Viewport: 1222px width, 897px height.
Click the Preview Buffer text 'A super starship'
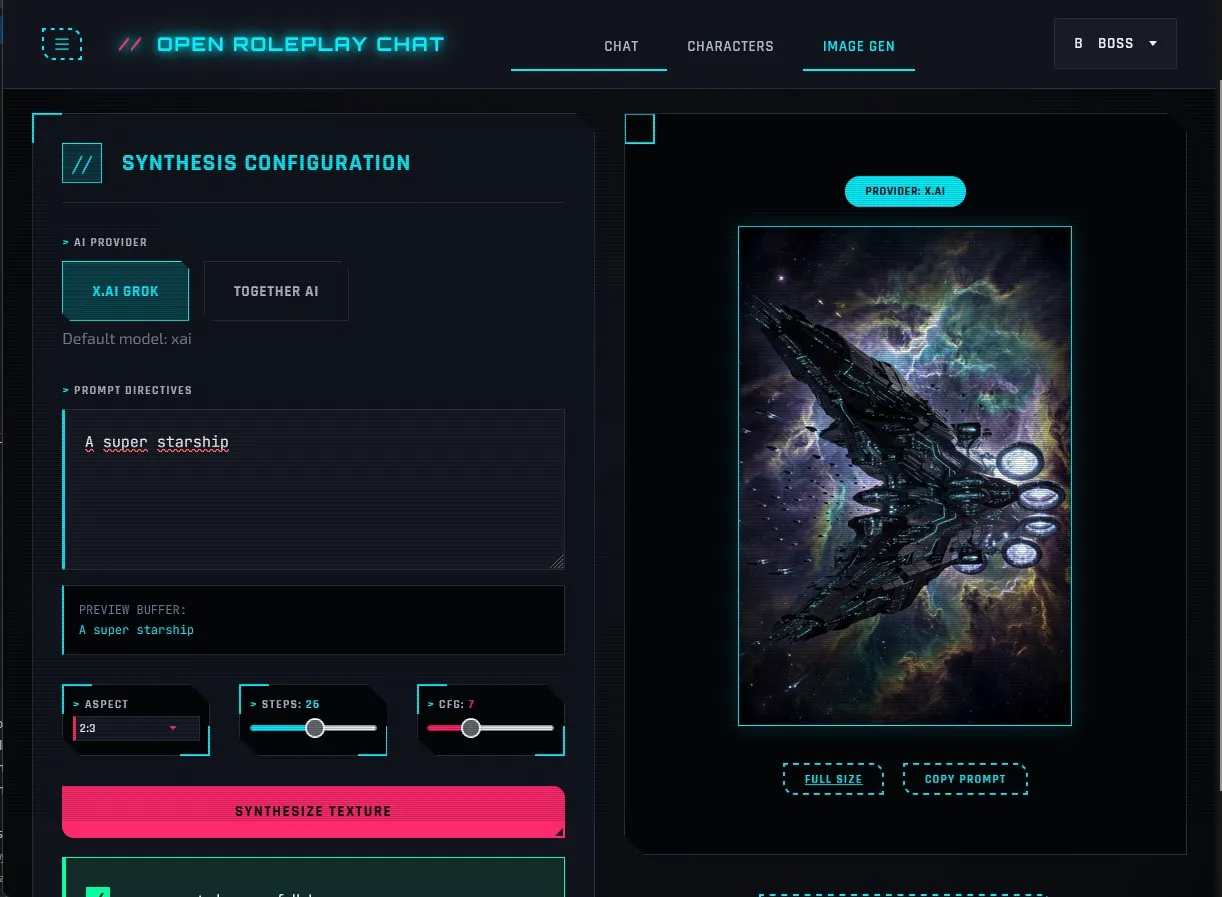136,630
